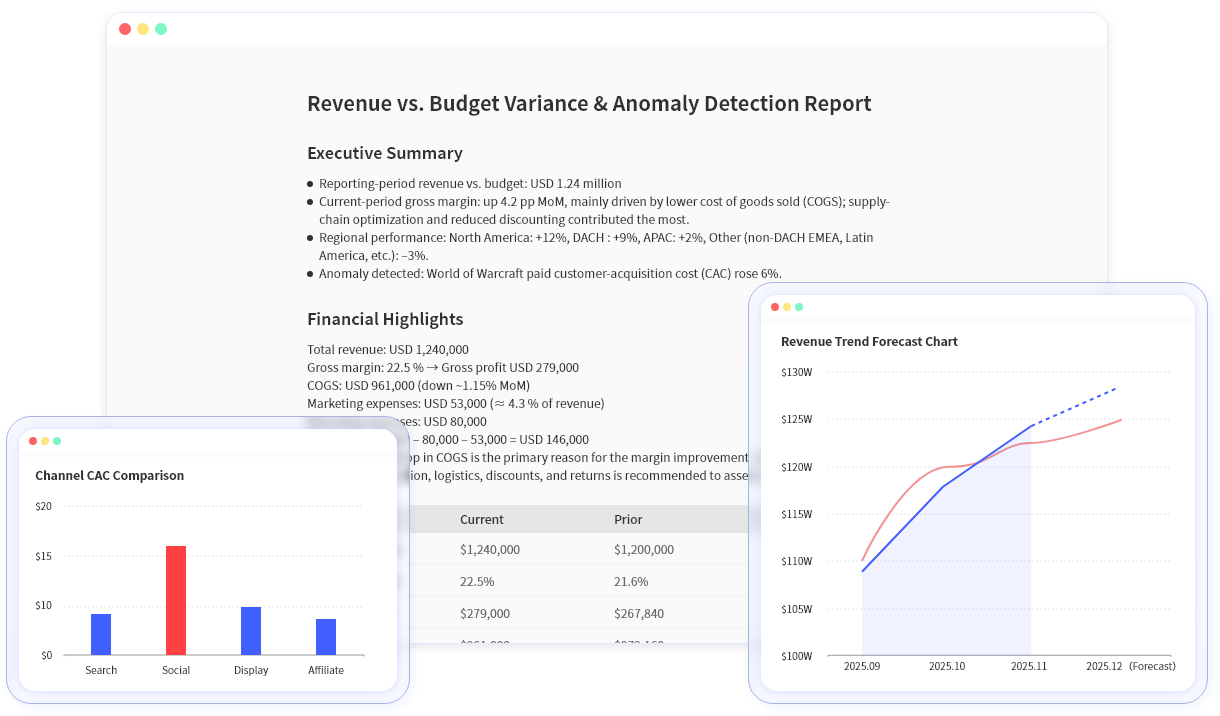Select the Executive Summary heading

(x=385, y=153)
